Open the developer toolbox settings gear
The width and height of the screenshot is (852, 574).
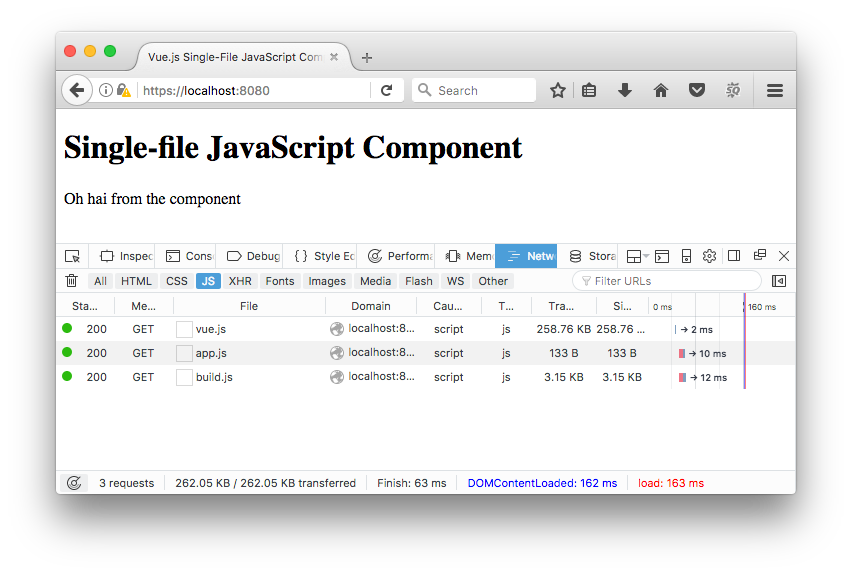pos(709,256)
